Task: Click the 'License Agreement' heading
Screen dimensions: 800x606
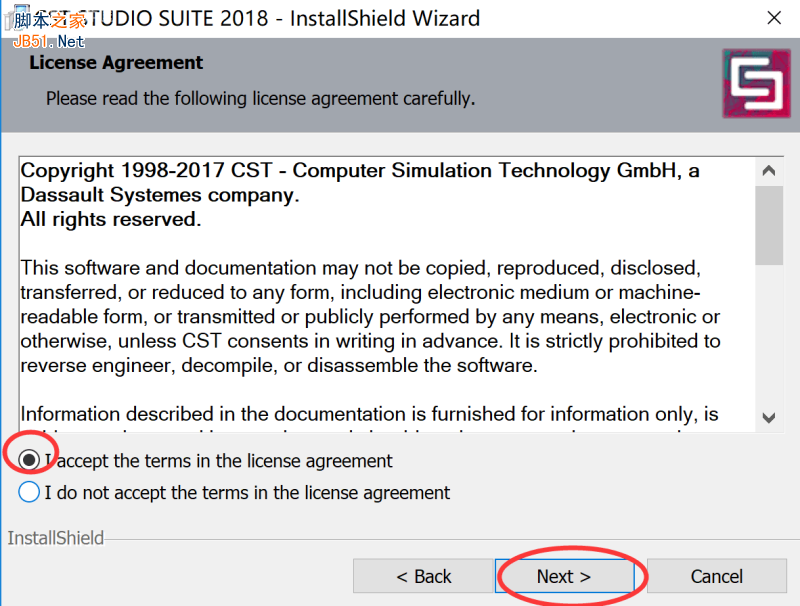Action: pos(115,62)
